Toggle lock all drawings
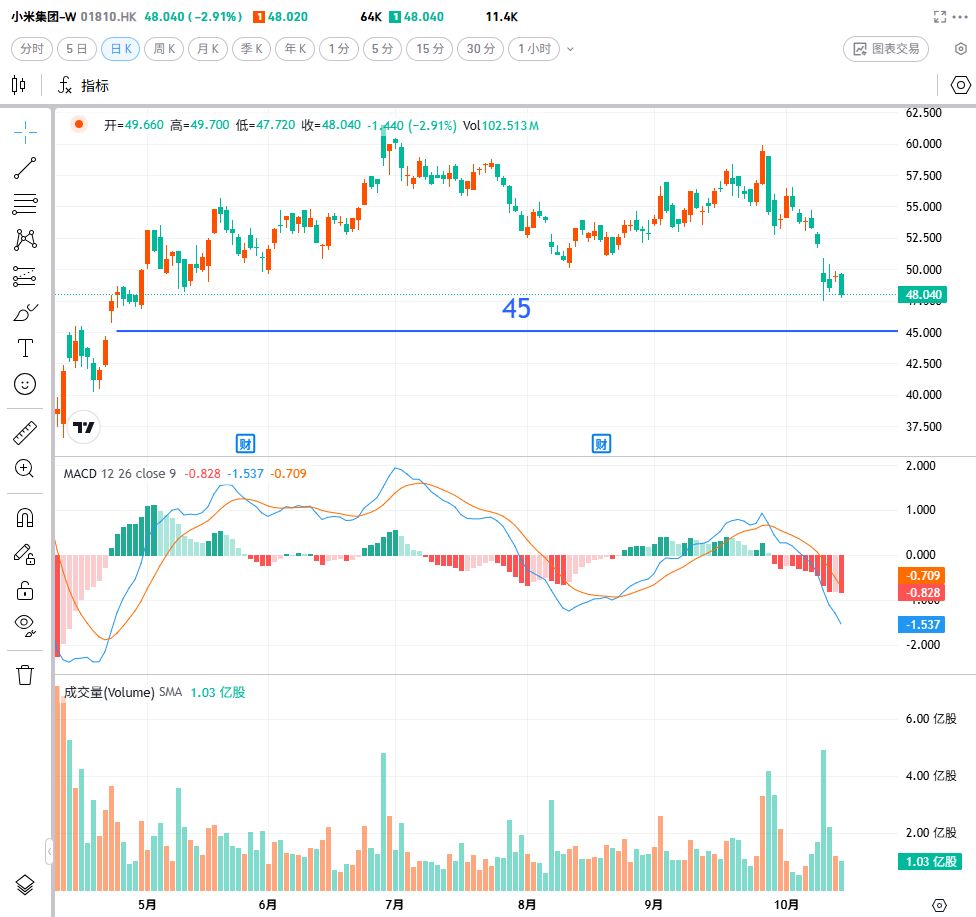 click(x=25, y=590)
